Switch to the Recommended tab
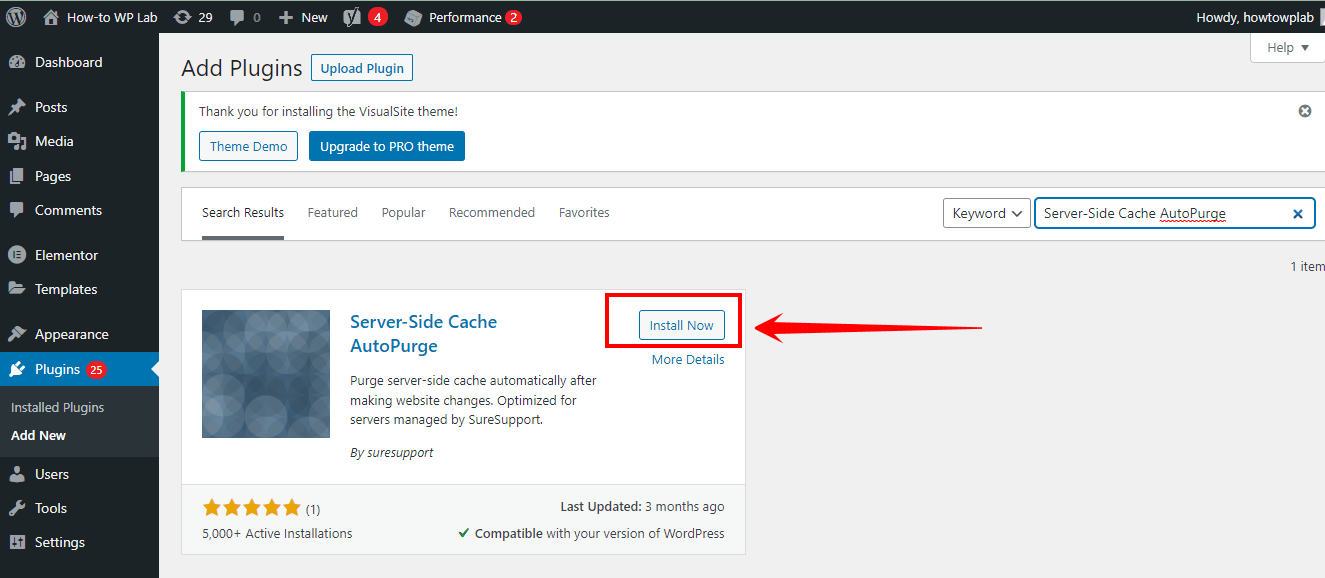1325x578 pixels. point(492,213)
